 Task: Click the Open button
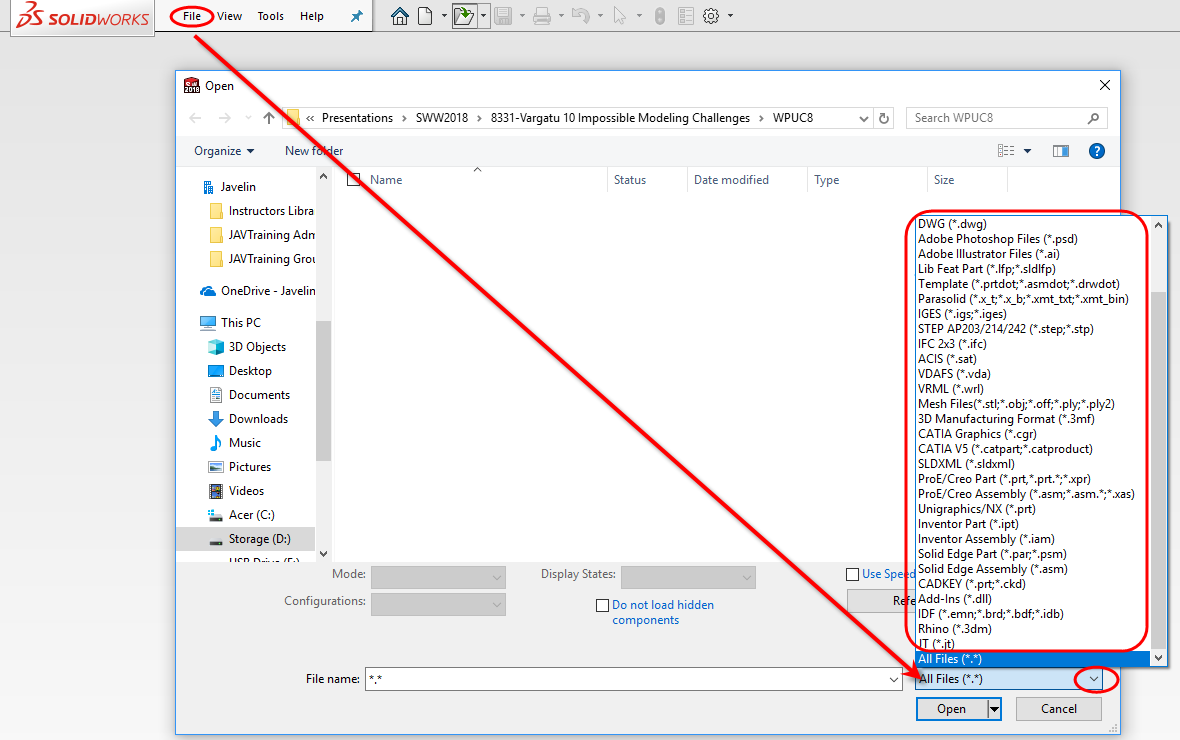tap(951, 709)
